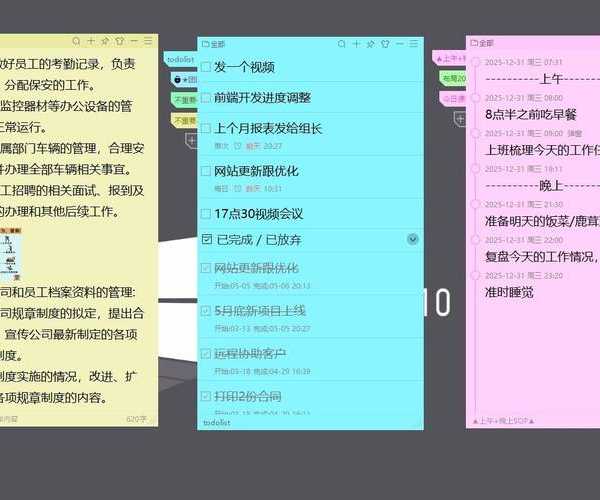Collapse the 已完成 / 已放弃 section
This screenshot has width=600, height=500.
point(413,239)
